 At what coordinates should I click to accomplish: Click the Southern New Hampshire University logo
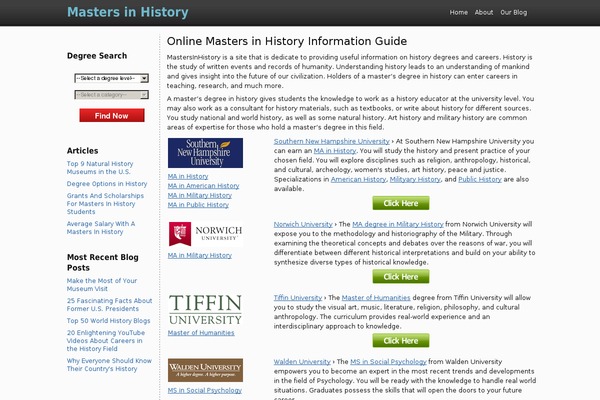click(x=205, y=153)
